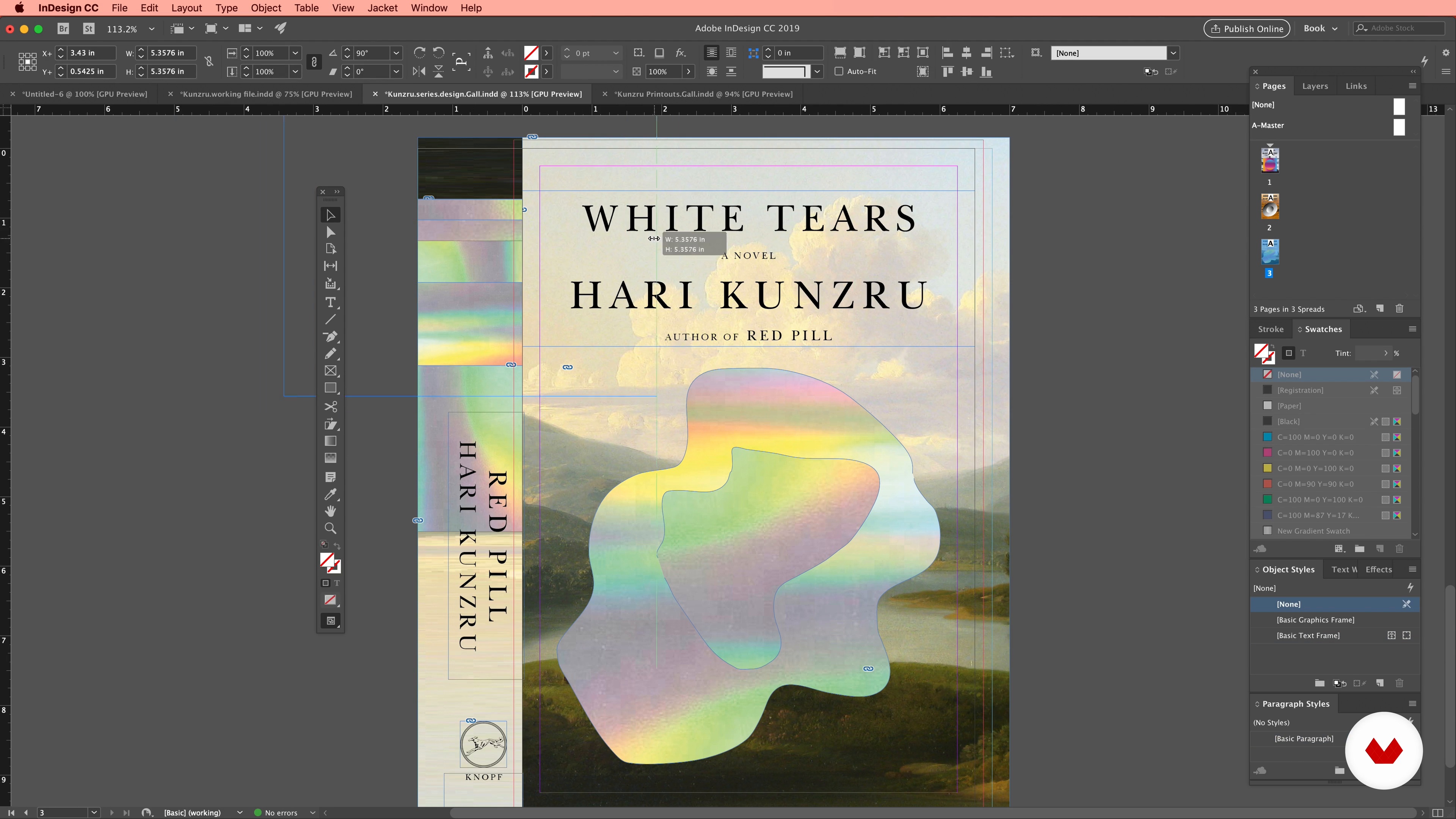Open the scale X percentage dropdown
The height and width of the screenshot is (819, 1456).
click(295, 53)
